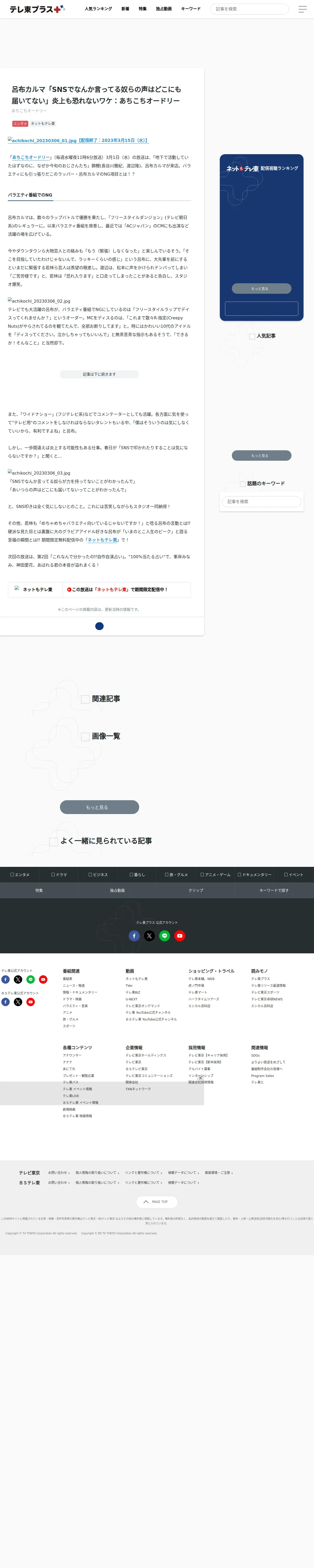Select クリップ tab in footer sub-bar
The width and height of the screenshot is (314, 1568).
[x=196, y=891]
